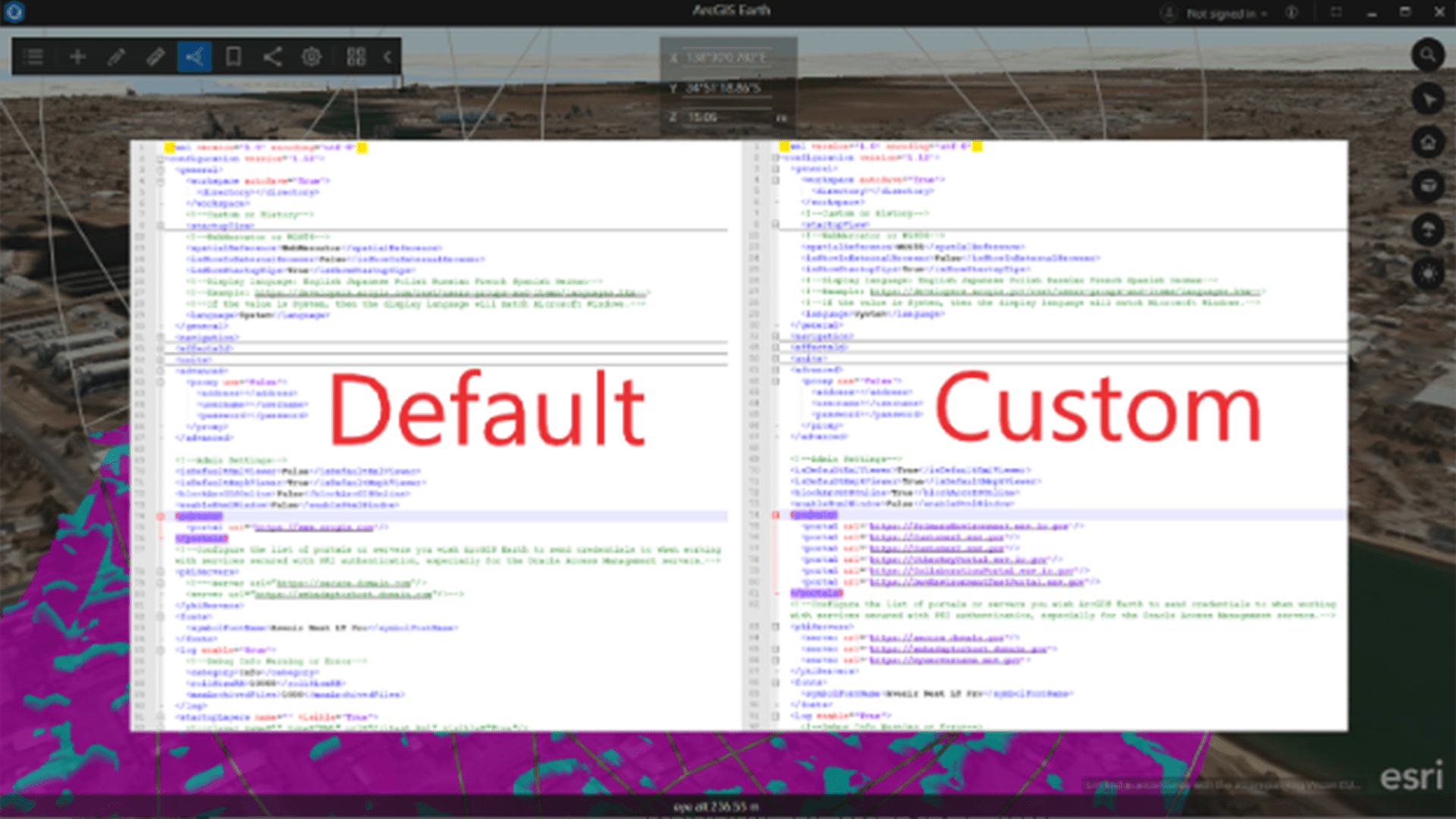Image resolution: width=1456 pixels, height=819 pixels.
Task: Collapse the toolbar with the chevron
Action: pyautogui.click(x=385, y=57)
